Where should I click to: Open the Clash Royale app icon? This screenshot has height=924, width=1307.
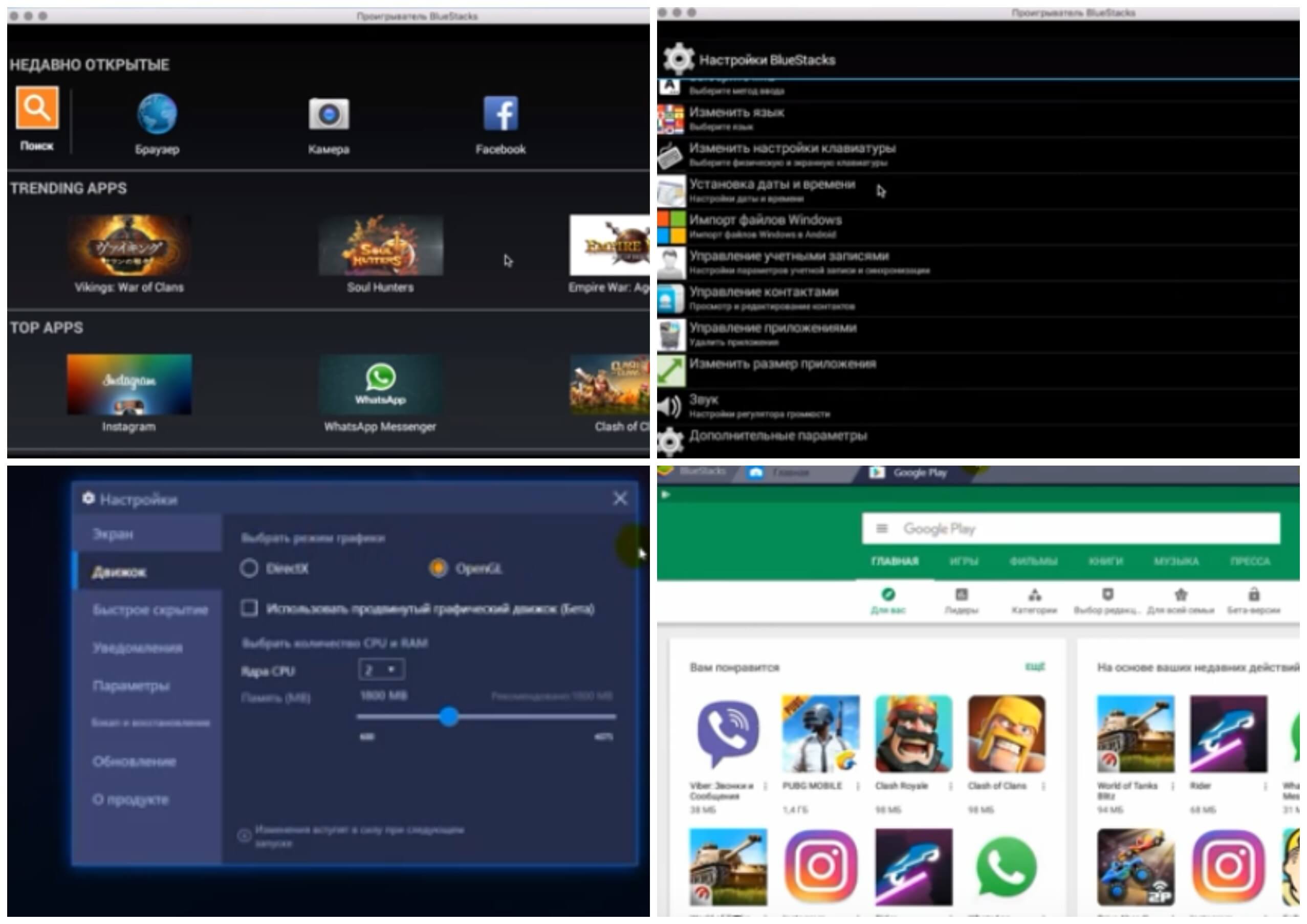913,733
